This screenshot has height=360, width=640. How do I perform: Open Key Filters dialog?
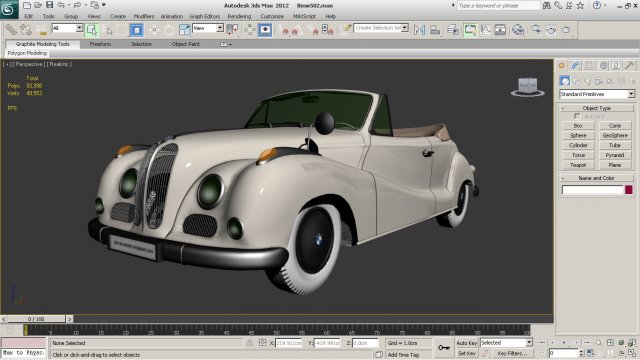(x=512, y=353)
